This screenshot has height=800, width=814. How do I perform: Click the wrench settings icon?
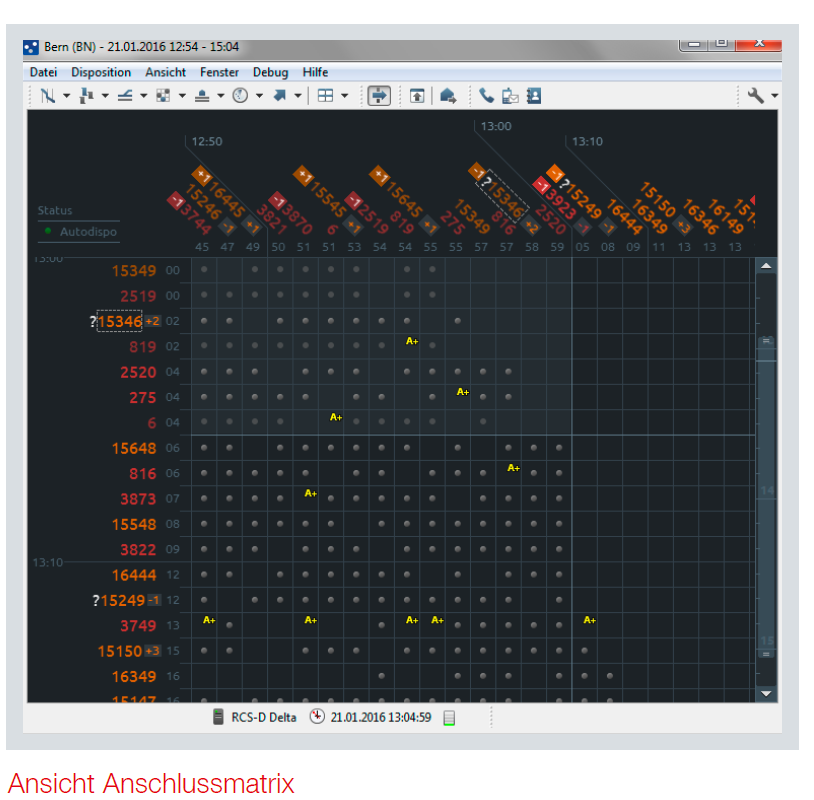(755, 96)
